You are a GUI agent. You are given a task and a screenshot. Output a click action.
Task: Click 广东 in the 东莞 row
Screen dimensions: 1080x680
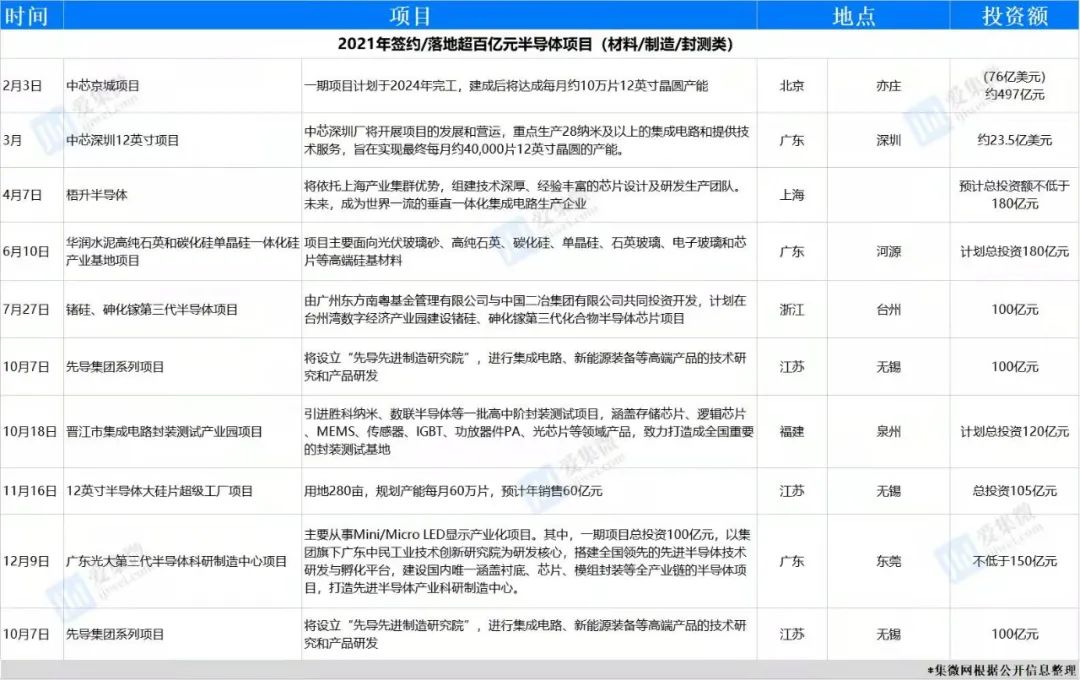[791, 561]
